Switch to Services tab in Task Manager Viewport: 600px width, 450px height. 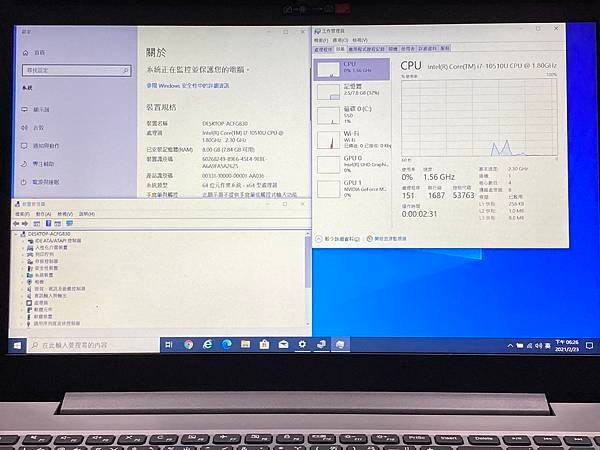[x=445, y=49]
